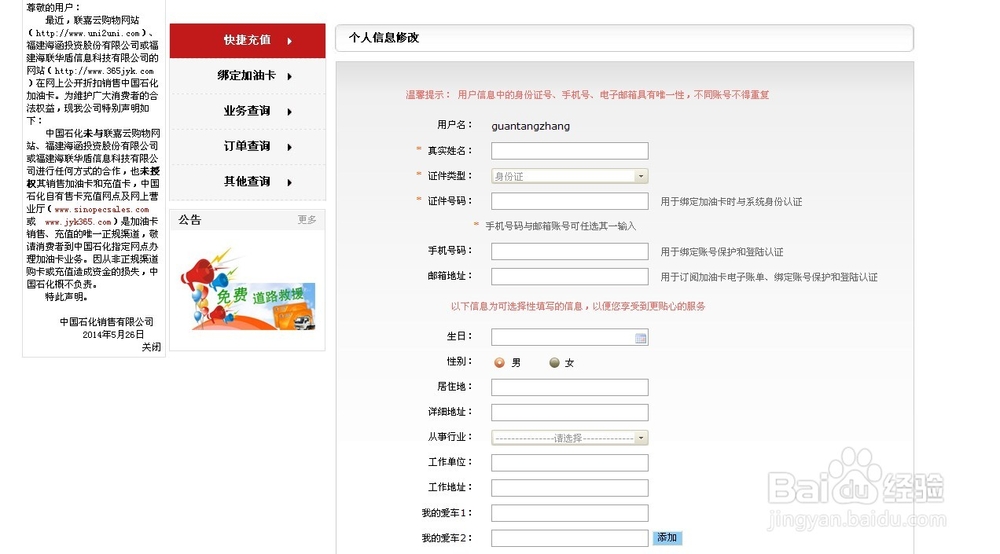This screenshot has width=1000, height=554.
Task: Click the arrow icon beside 快捷充值
Action: coord(290,41)
